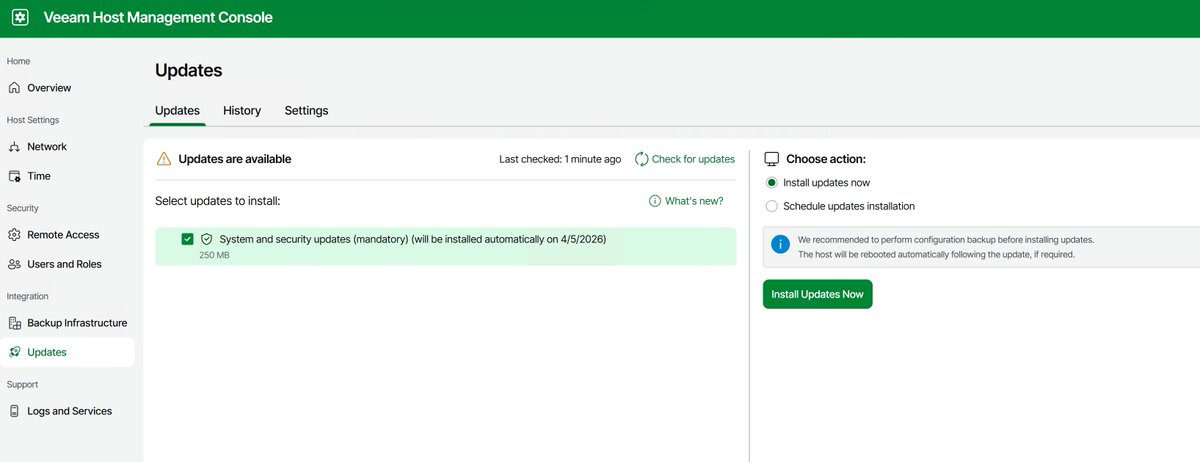This screenshot has width=1200, height=462.
Task: Click the Updates page heading
Action: (x=188, y=70)
